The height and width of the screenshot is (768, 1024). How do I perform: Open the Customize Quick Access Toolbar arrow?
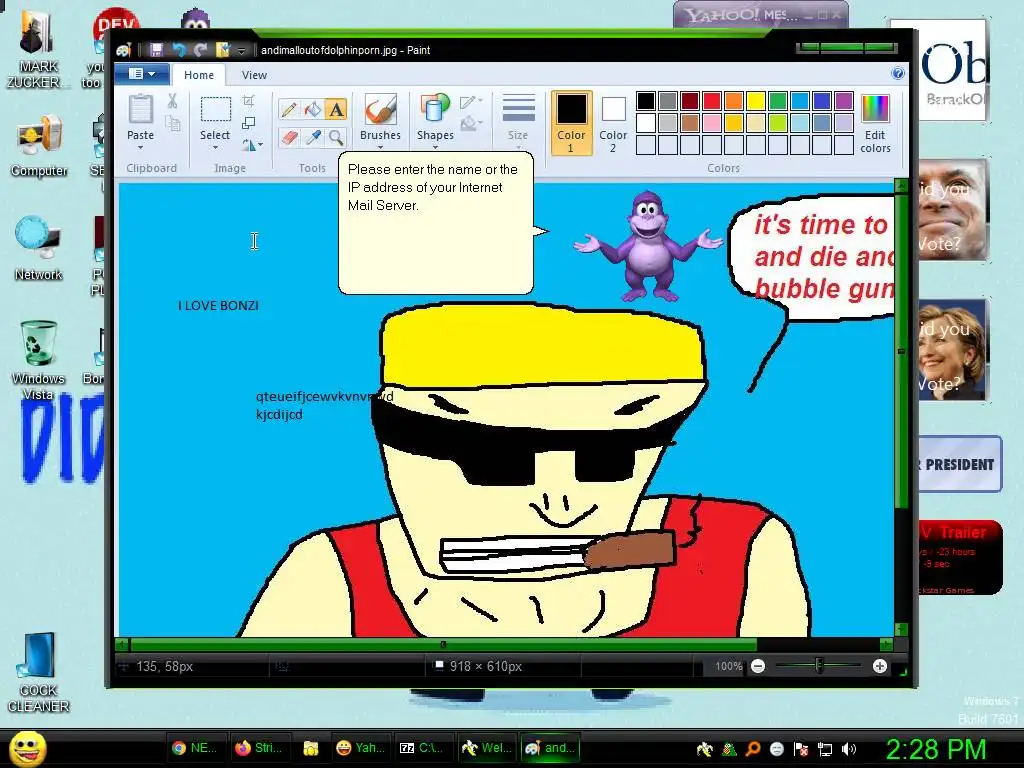pos(241,50)
